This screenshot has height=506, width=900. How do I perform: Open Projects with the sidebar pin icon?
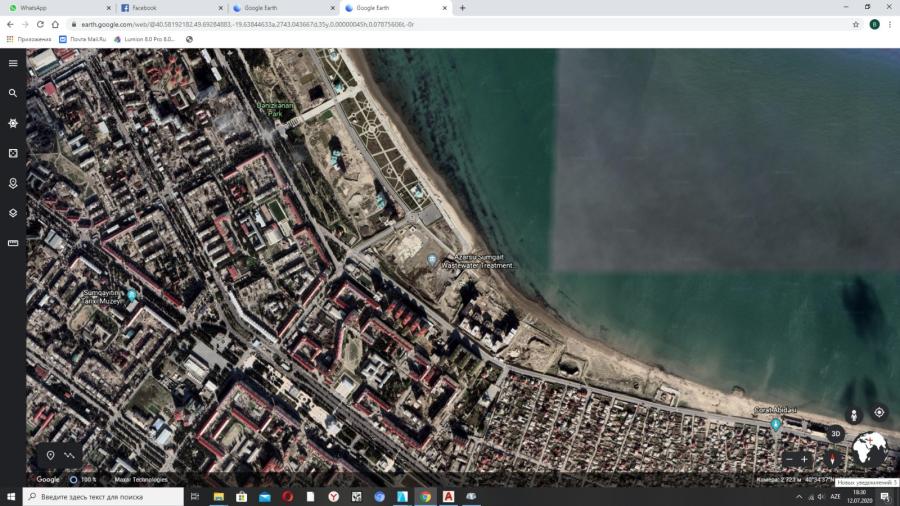13,183
